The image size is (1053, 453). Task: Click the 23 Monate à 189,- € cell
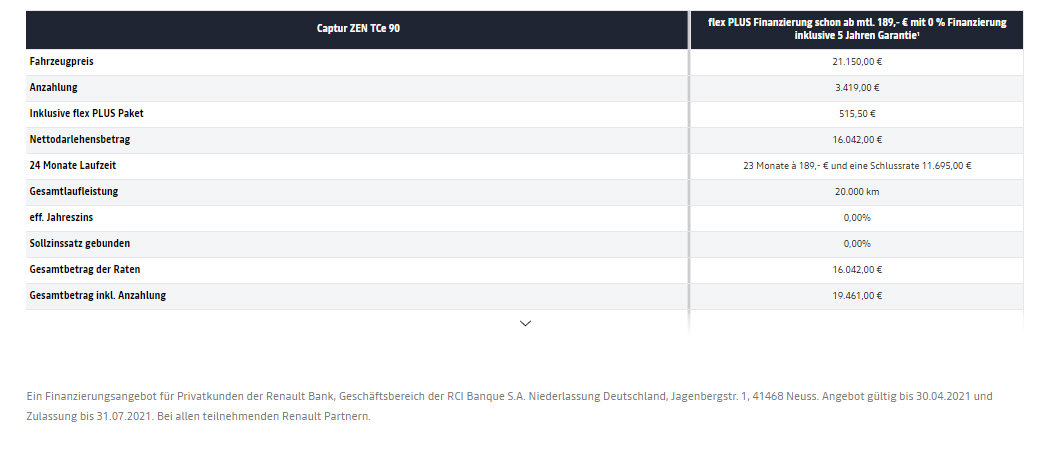(857, 166)
